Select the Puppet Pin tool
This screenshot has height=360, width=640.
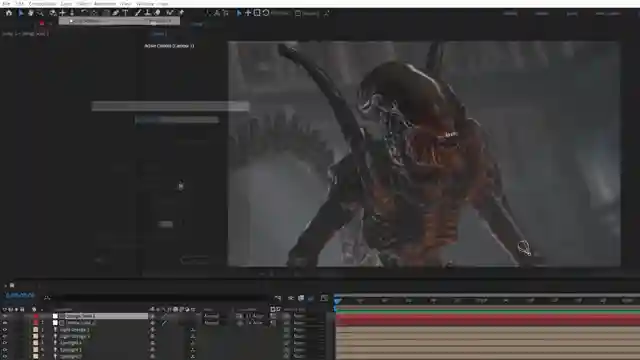181,13
